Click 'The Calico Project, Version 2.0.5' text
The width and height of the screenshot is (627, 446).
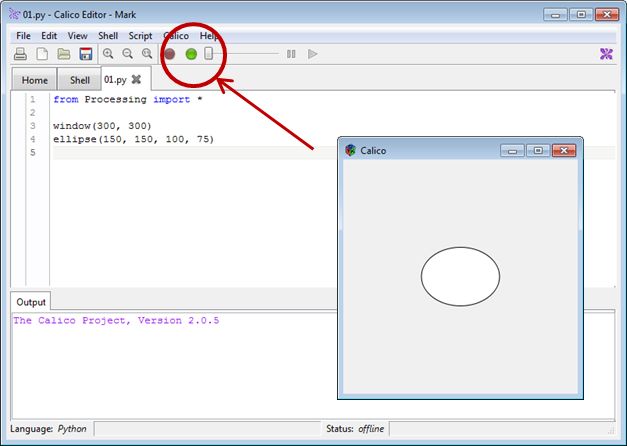point(116,320)
